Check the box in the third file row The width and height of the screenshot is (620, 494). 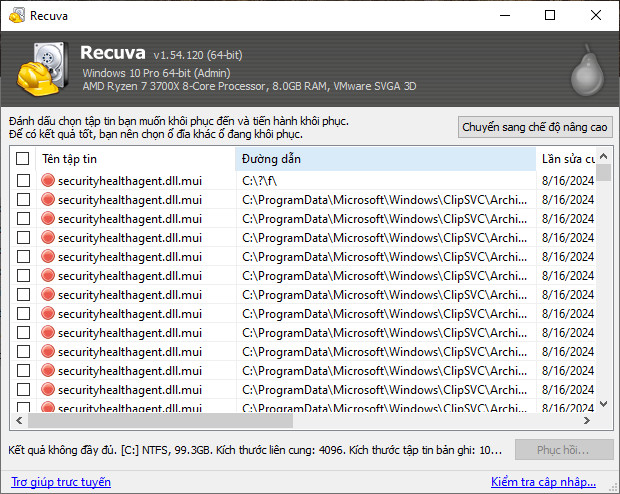click(23, 219)
